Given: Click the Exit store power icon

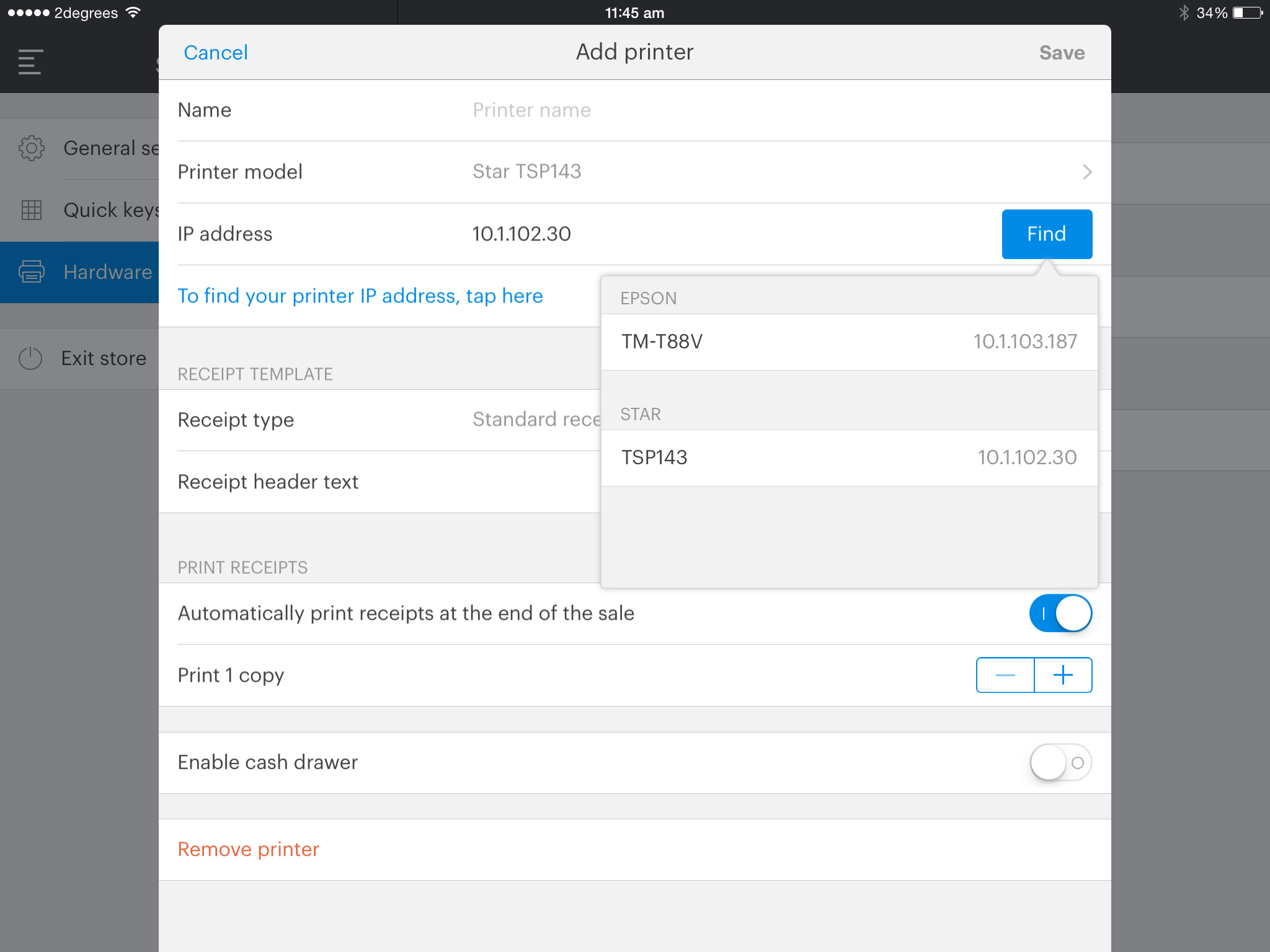Looking at the screenshot, I should tap(30, 358).
